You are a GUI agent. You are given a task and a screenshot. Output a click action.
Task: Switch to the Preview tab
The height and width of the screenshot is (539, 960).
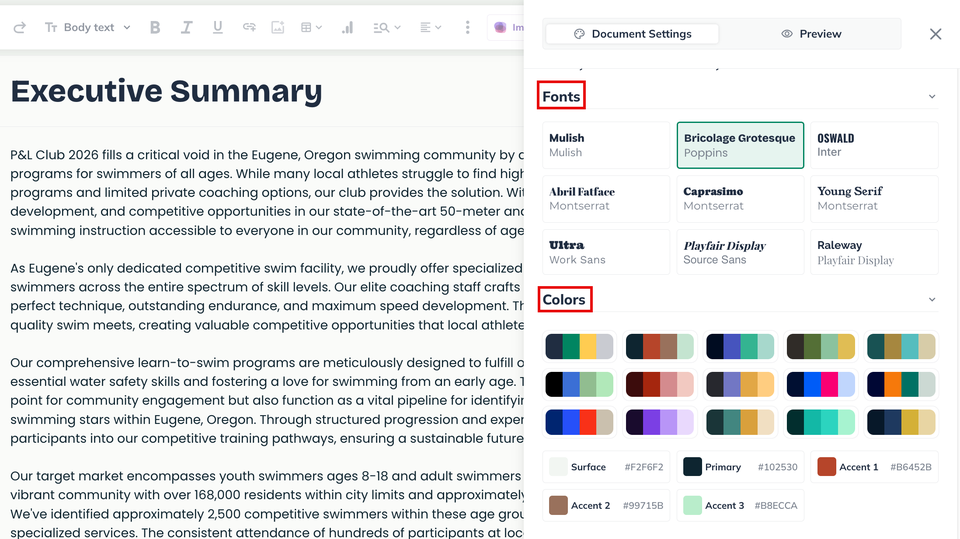pos(811,34)
